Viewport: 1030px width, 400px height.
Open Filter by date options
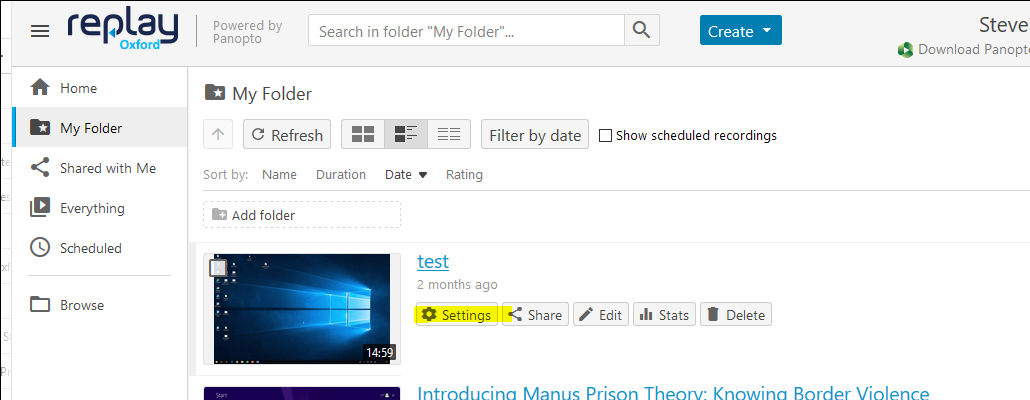(535, 135)
